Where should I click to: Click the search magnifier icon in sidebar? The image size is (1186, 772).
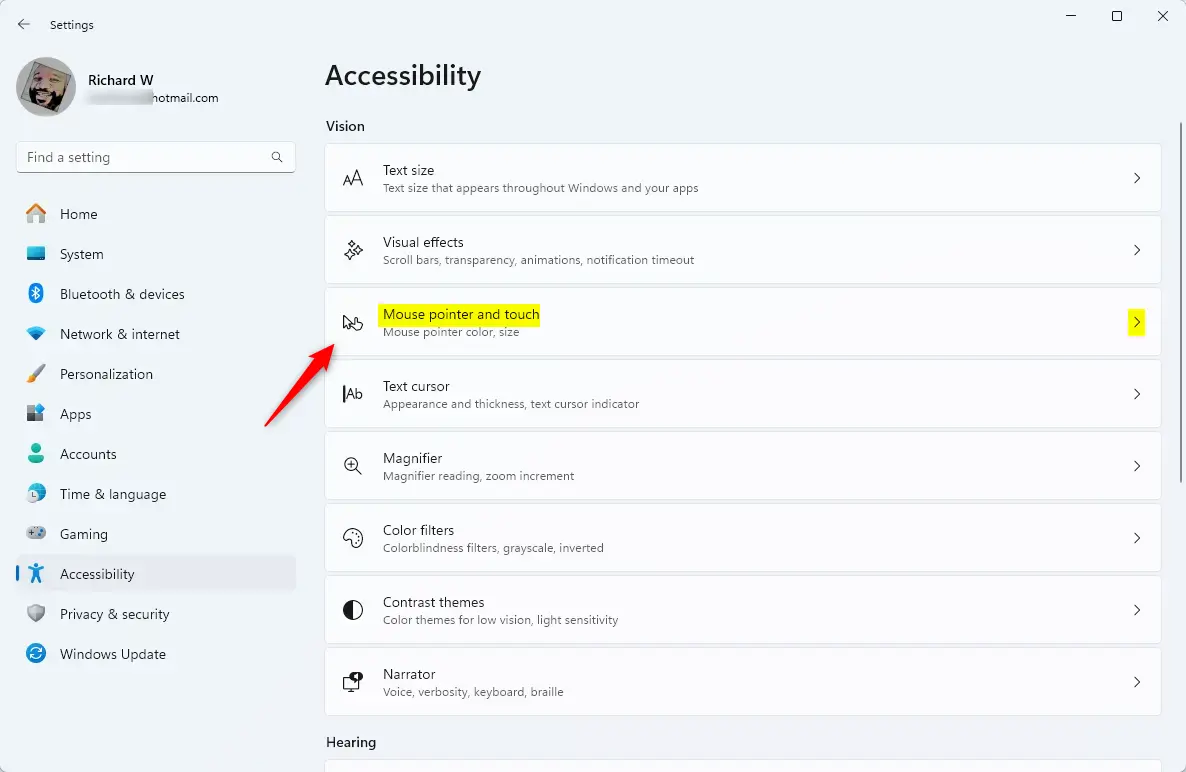click(277, 157)
